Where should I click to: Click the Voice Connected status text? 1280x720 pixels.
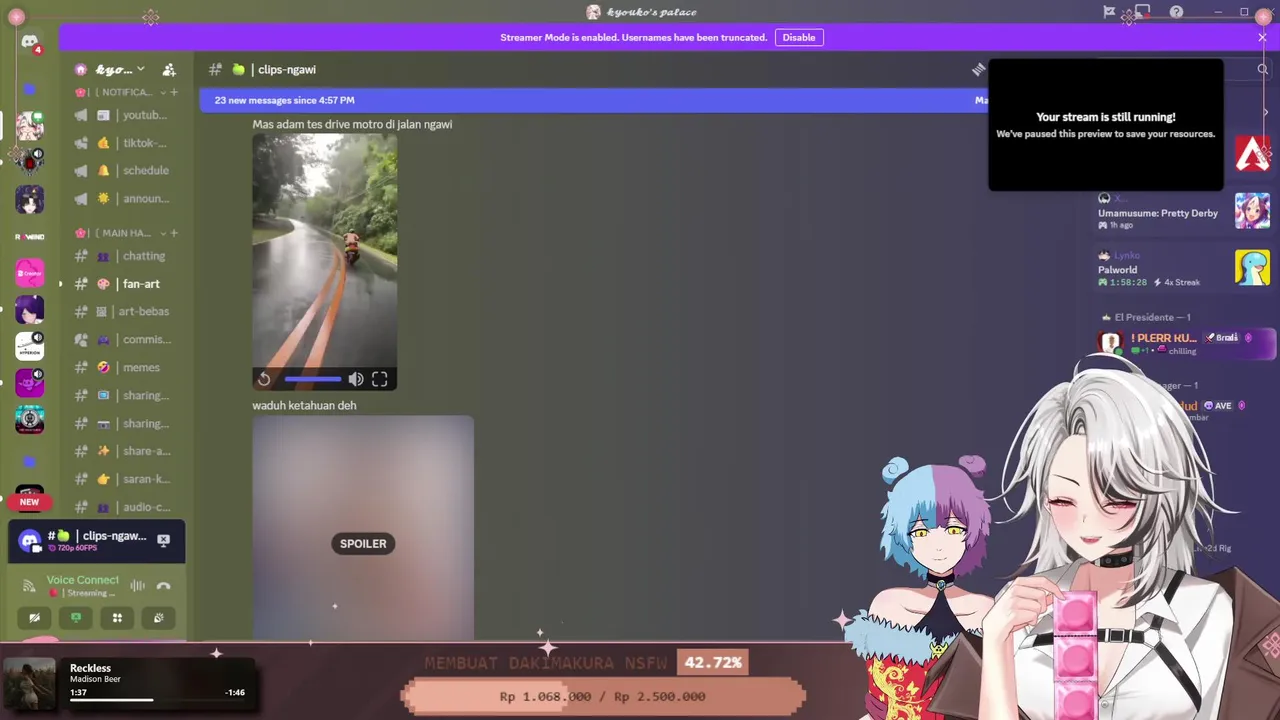click(82, 580)
